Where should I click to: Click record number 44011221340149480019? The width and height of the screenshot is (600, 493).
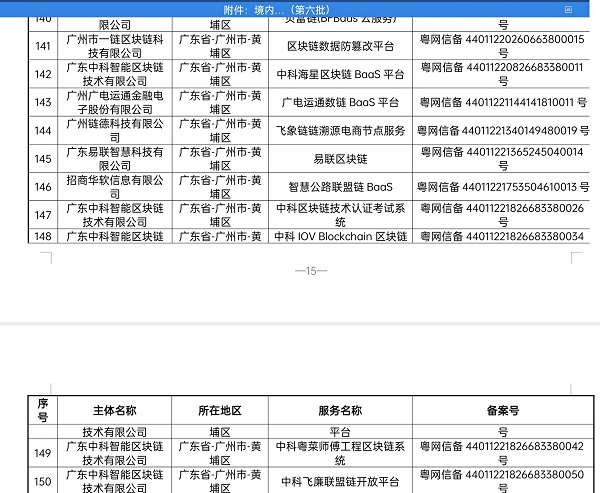[520, 131]
